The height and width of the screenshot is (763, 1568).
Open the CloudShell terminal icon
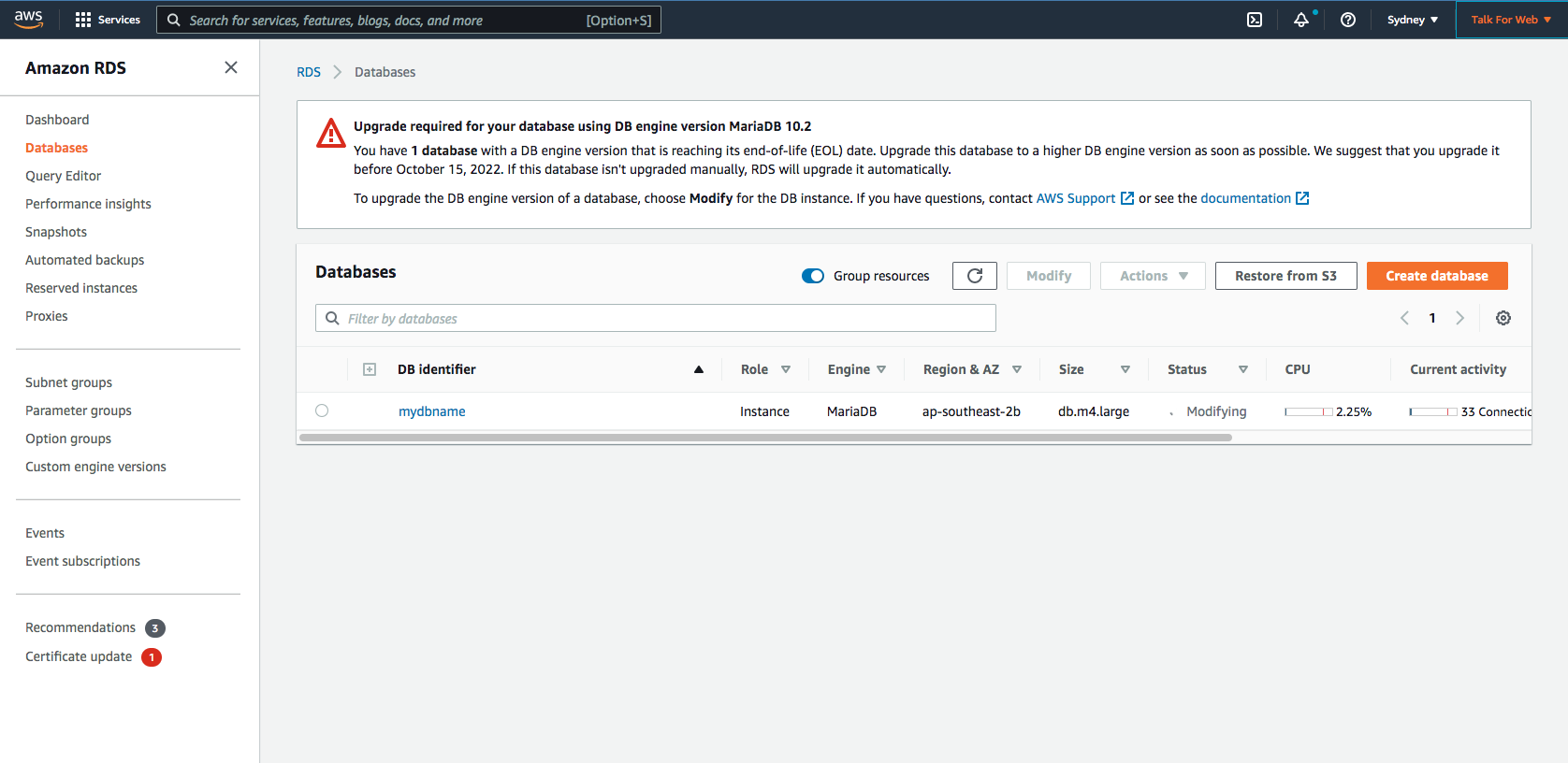click(1255, 20)
